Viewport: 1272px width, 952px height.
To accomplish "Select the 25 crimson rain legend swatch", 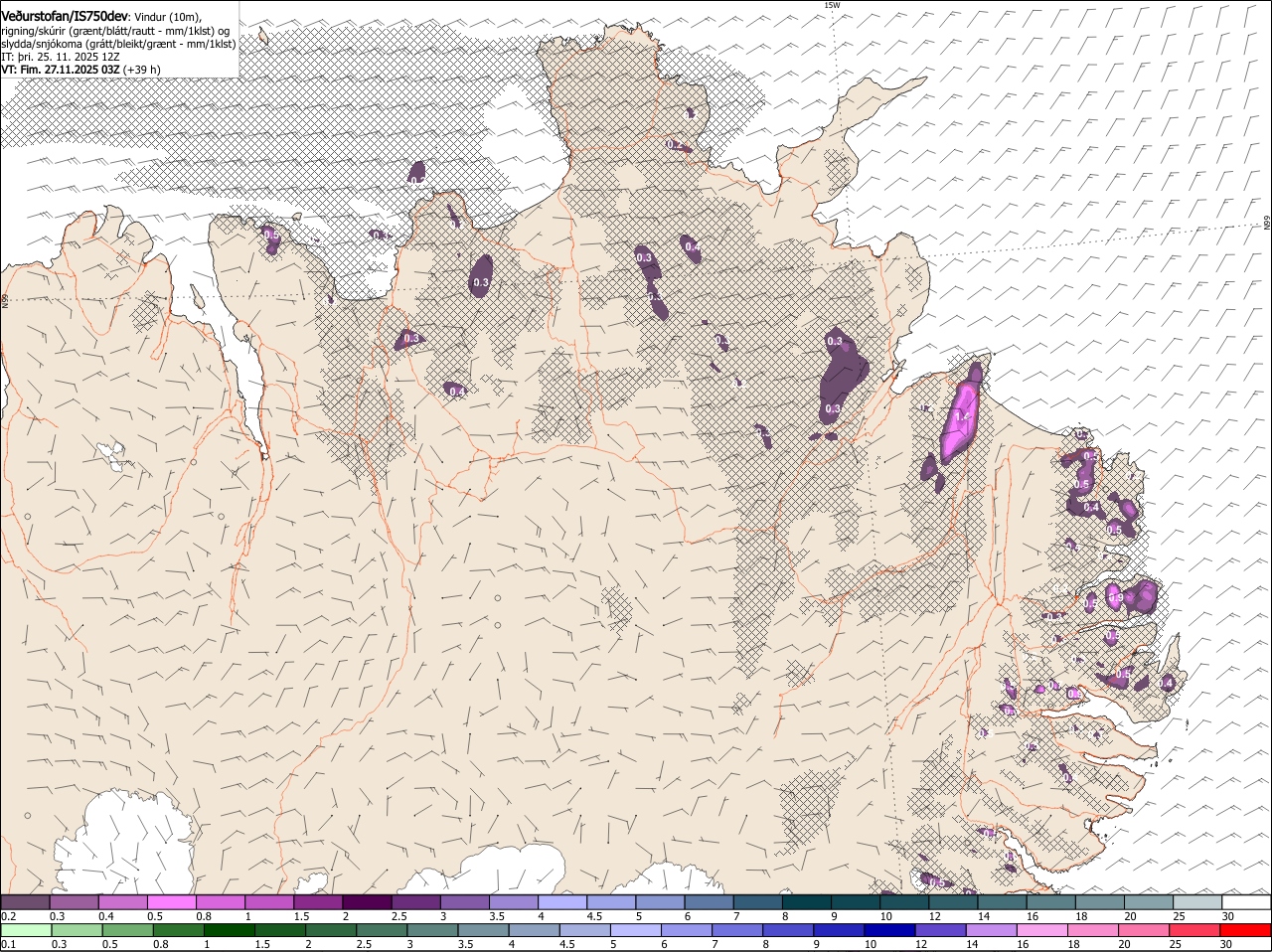I will pos(1193,930).
